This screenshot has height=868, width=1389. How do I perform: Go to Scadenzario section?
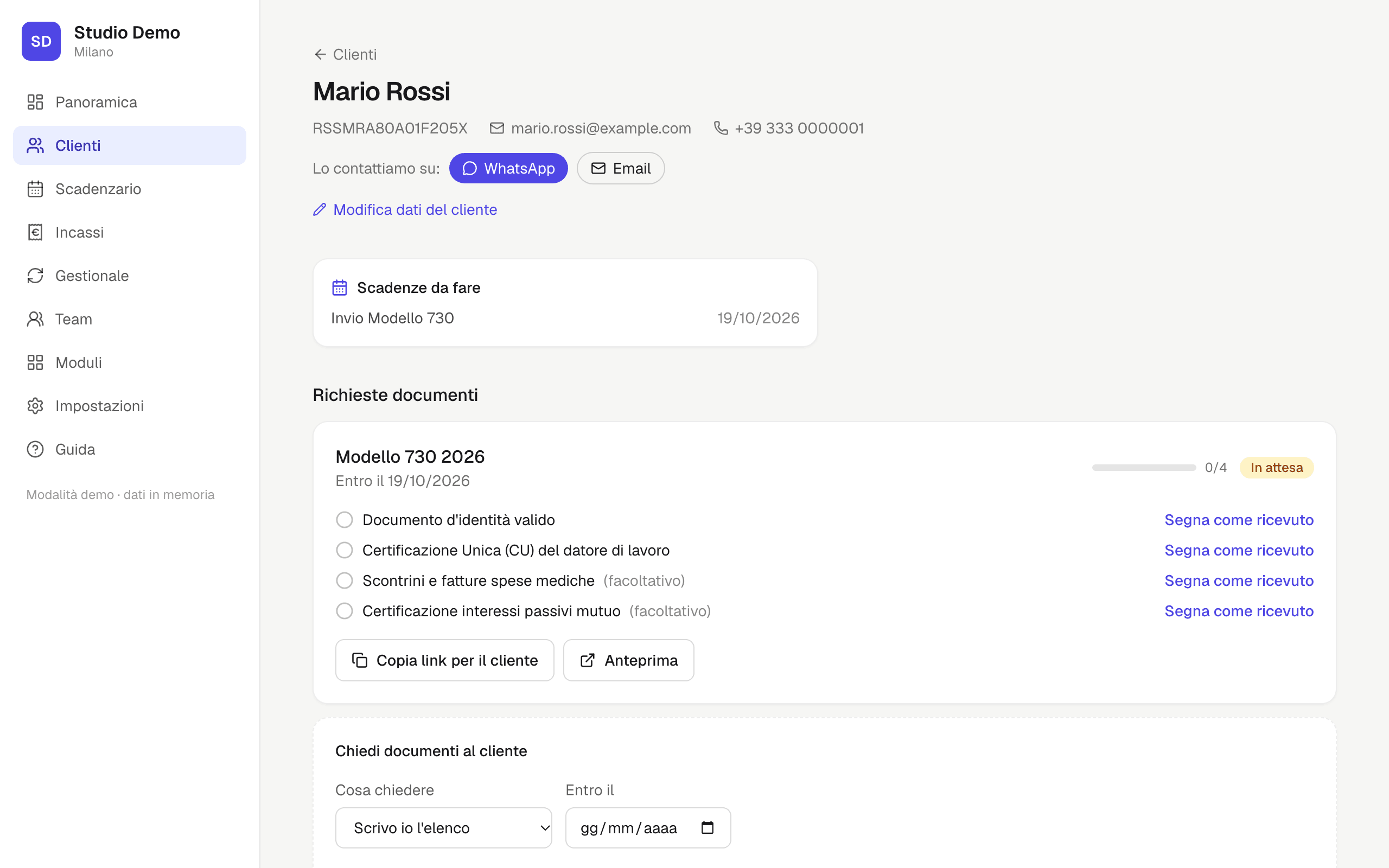coord(129,189)
